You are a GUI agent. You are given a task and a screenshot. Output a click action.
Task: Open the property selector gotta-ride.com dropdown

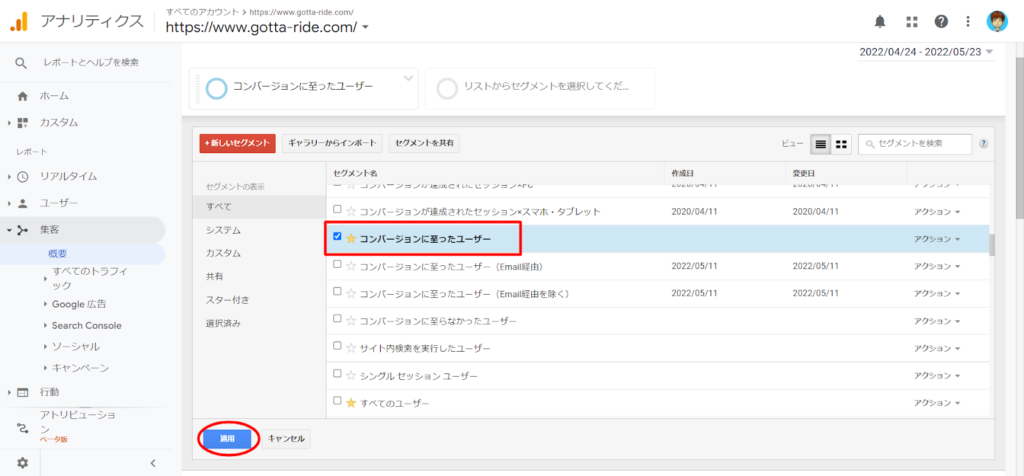pos(267,27)
